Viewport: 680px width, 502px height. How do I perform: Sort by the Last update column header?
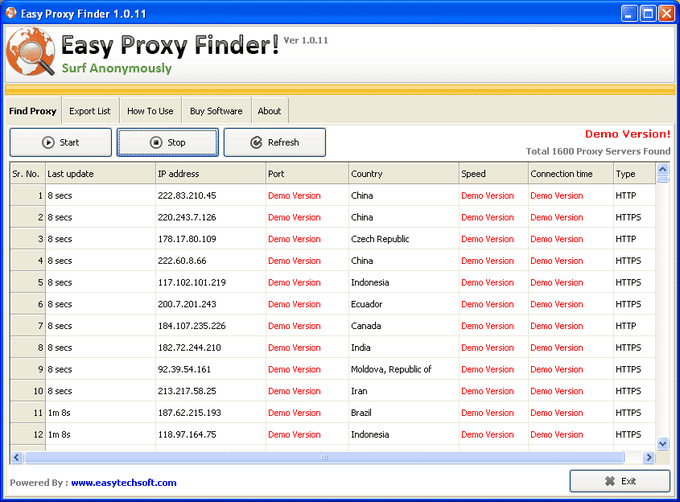[100, 174]
